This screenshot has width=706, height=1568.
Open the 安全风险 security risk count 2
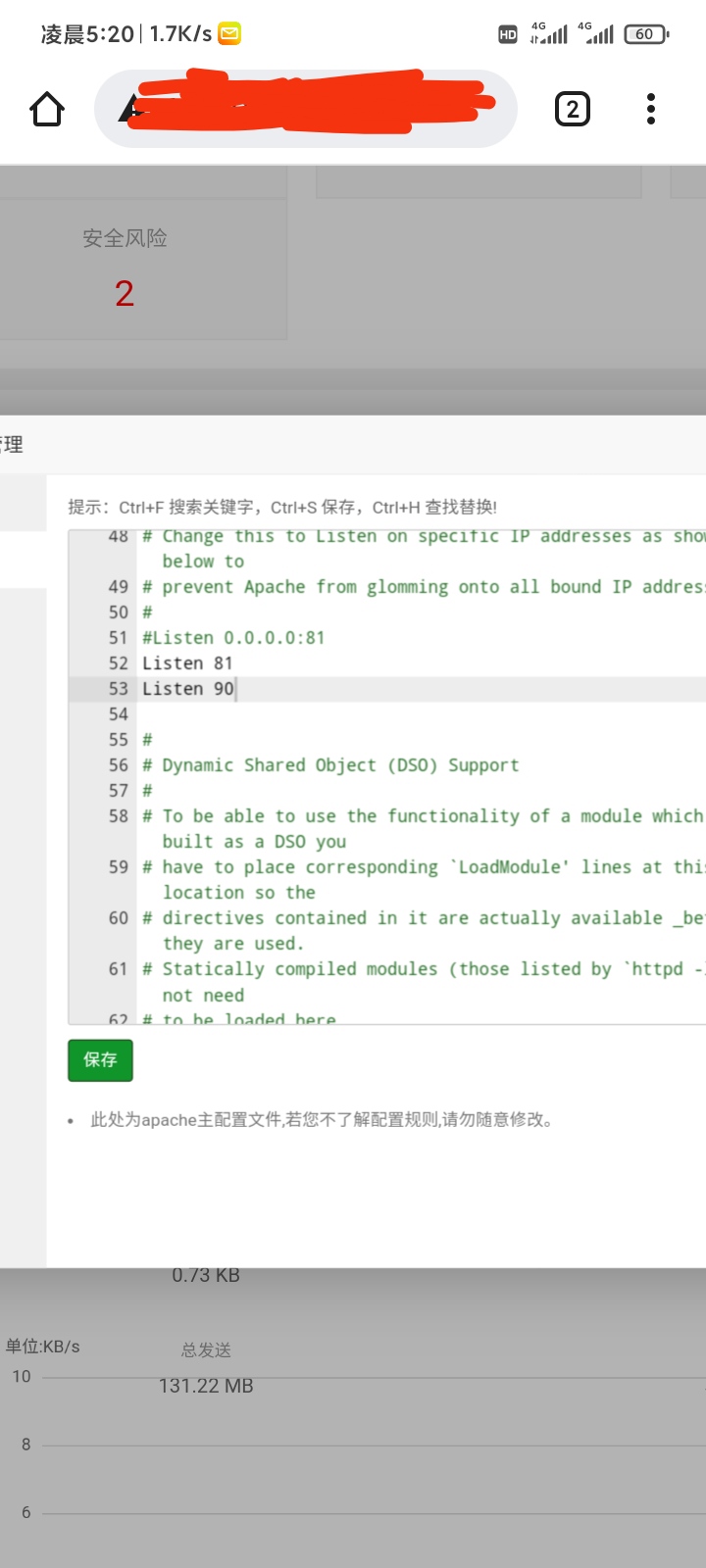[x=125, y=293]
